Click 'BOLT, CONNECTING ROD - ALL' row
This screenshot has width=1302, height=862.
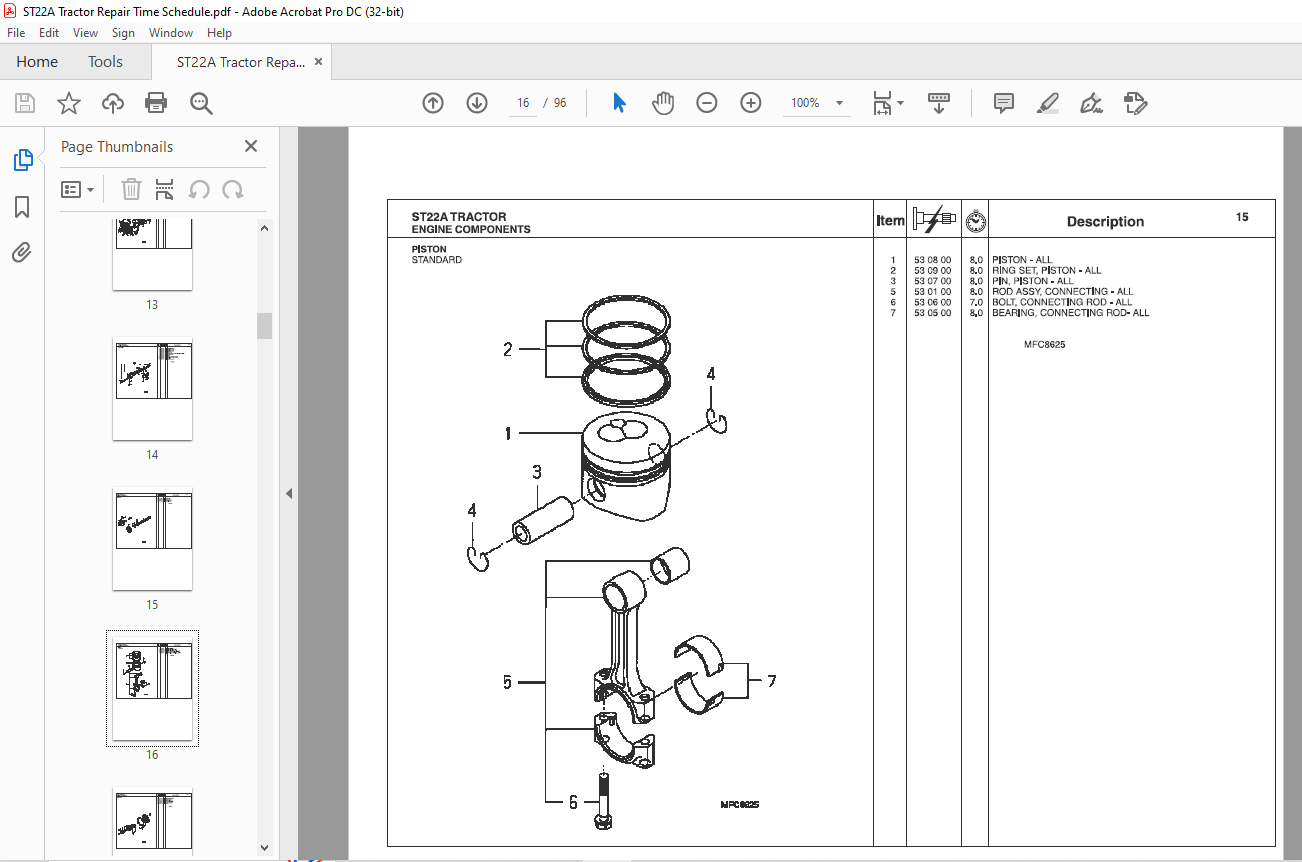click(1062, 302)
